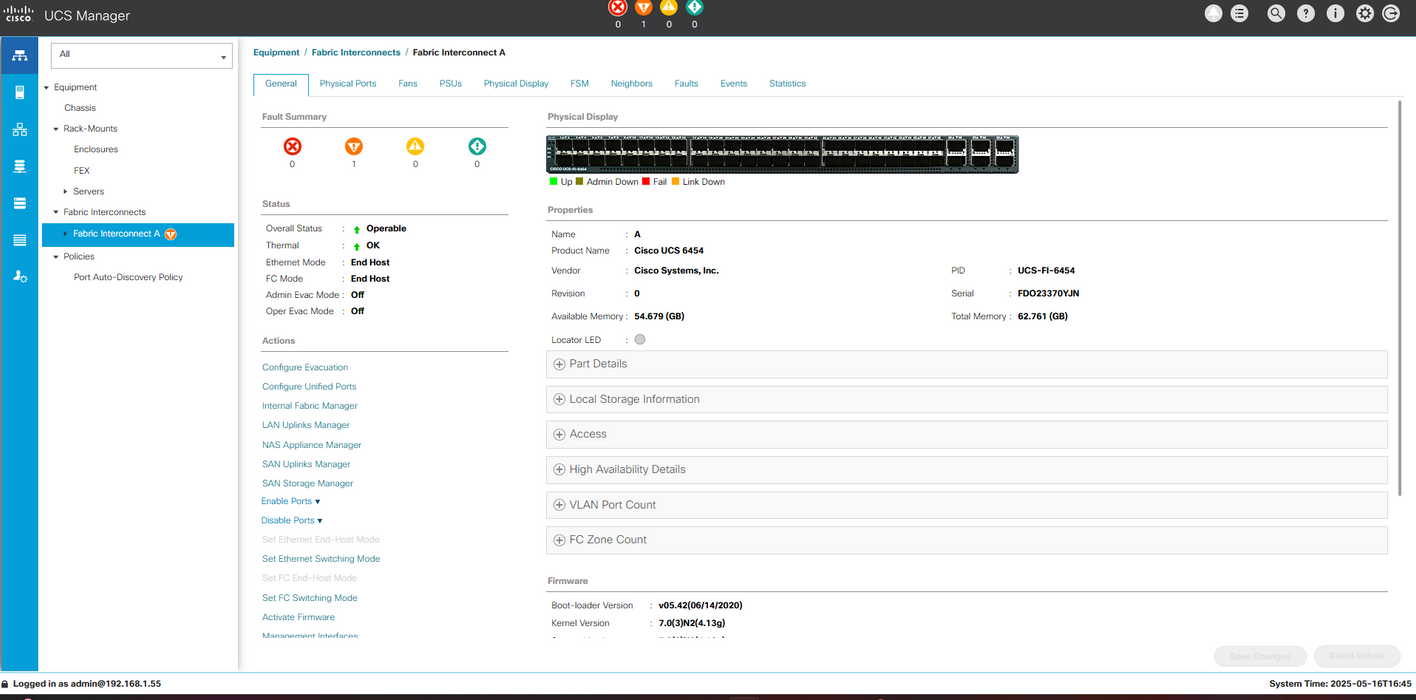
Task: Click the critical faults icon in header
Action: pos(618,8)
